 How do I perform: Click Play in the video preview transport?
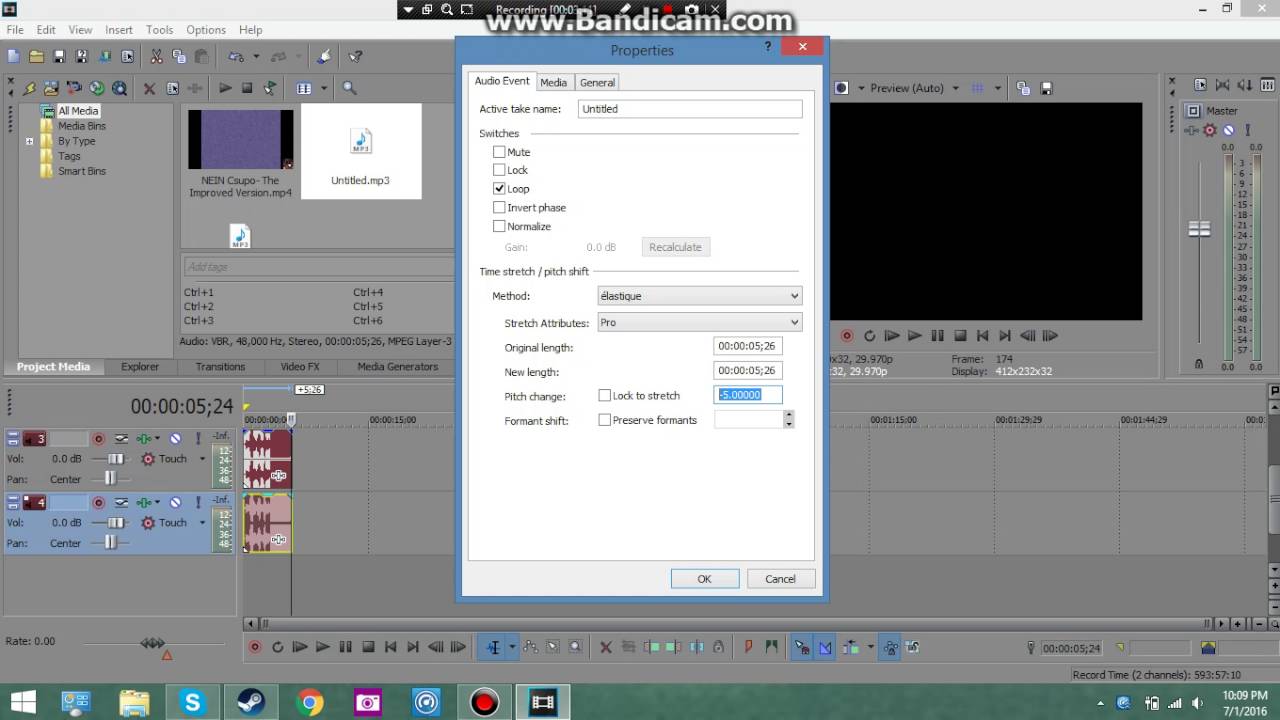914,336
